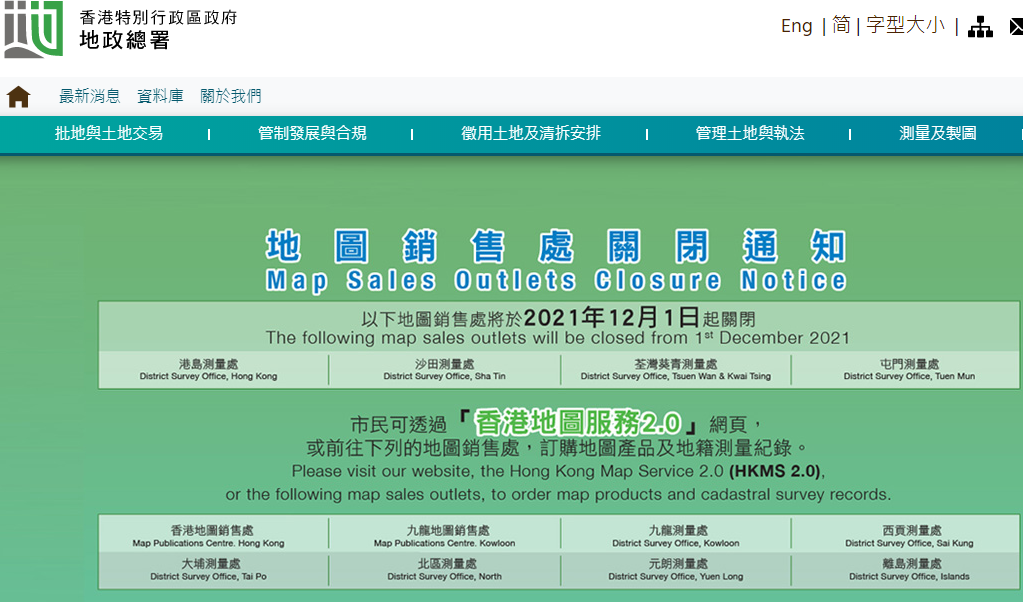Open the 最新消息 menu item

pyautogui.click(x=89, y=96)
